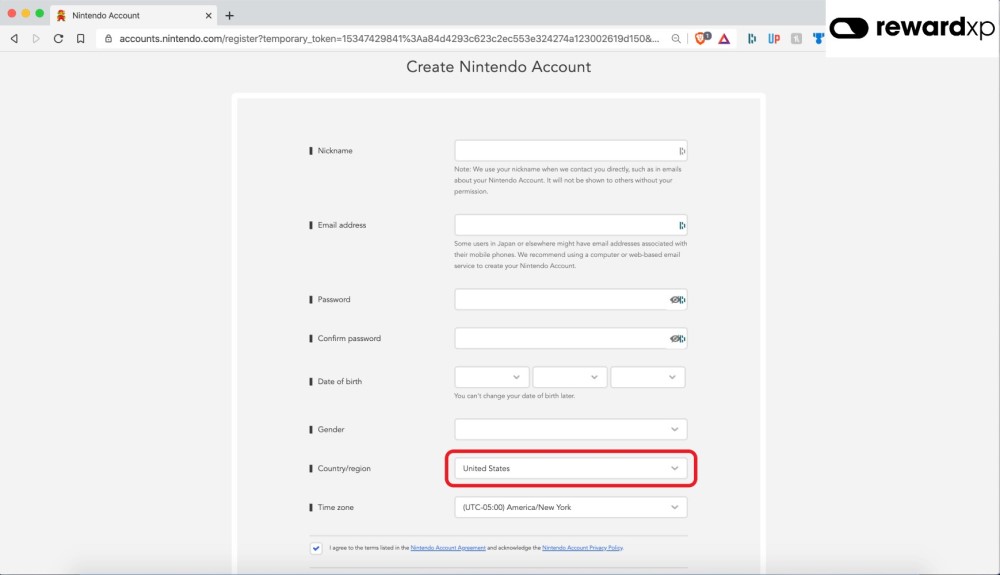Click the Brave Shields lion icon
This screenshot has height=575, width=1000.
(x=701, y=38)
